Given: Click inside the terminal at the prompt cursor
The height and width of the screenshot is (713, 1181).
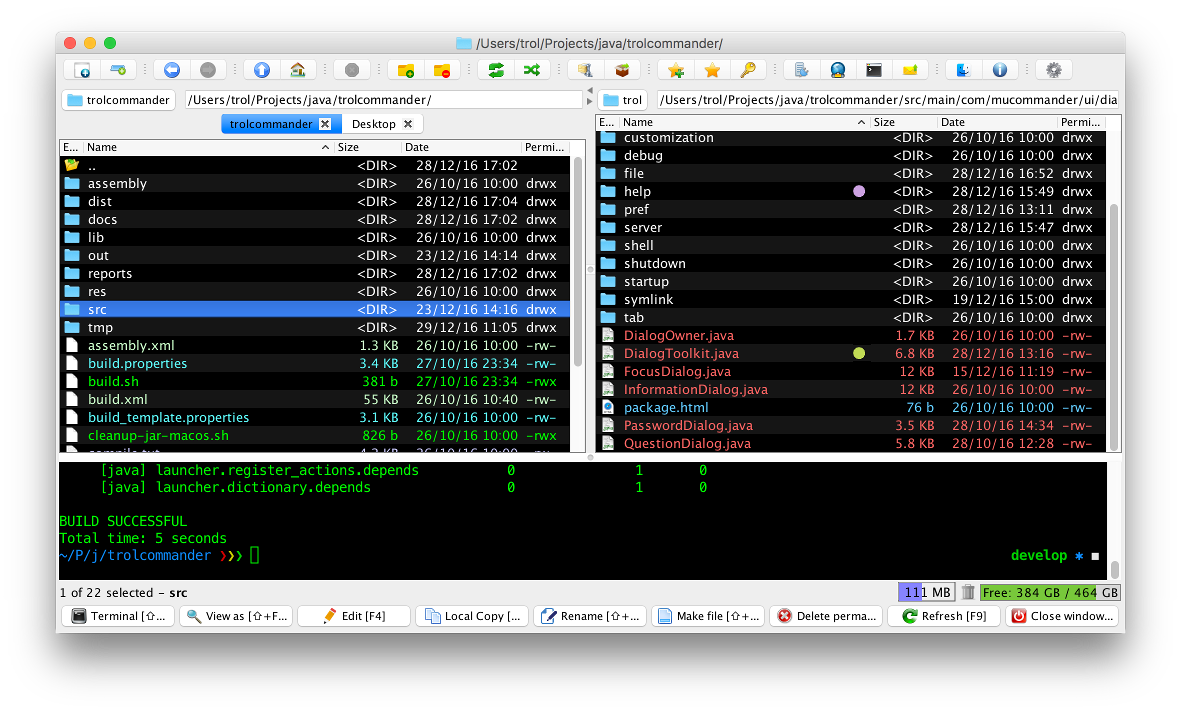Looking at the screenshot, I should [x=255, y=556].
